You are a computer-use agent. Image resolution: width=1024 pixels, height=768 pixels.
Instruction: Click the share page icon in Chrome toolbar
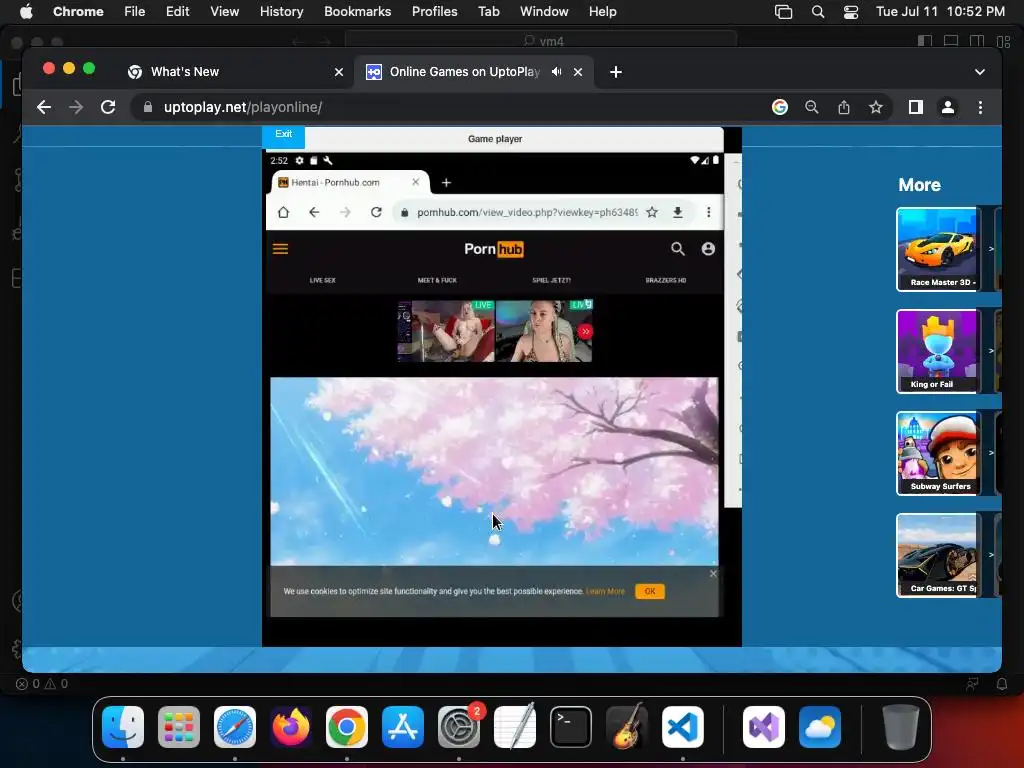click(x=844, y=107)
